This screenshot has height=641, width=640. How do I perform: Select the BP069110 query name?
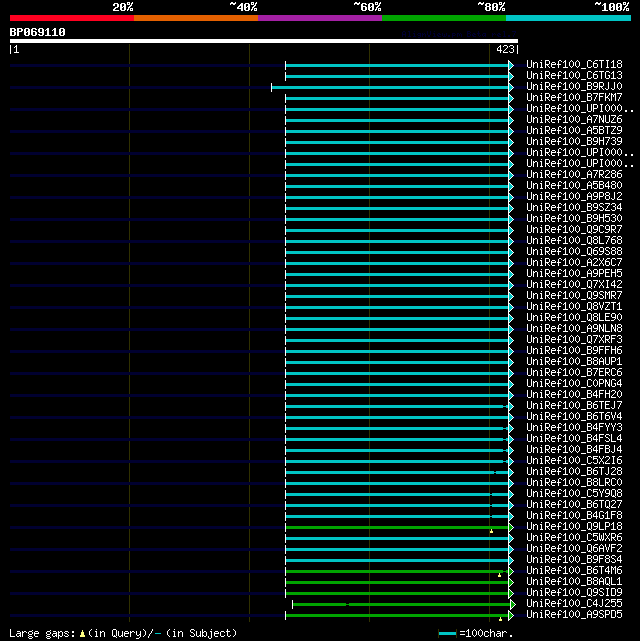[37, 32]
